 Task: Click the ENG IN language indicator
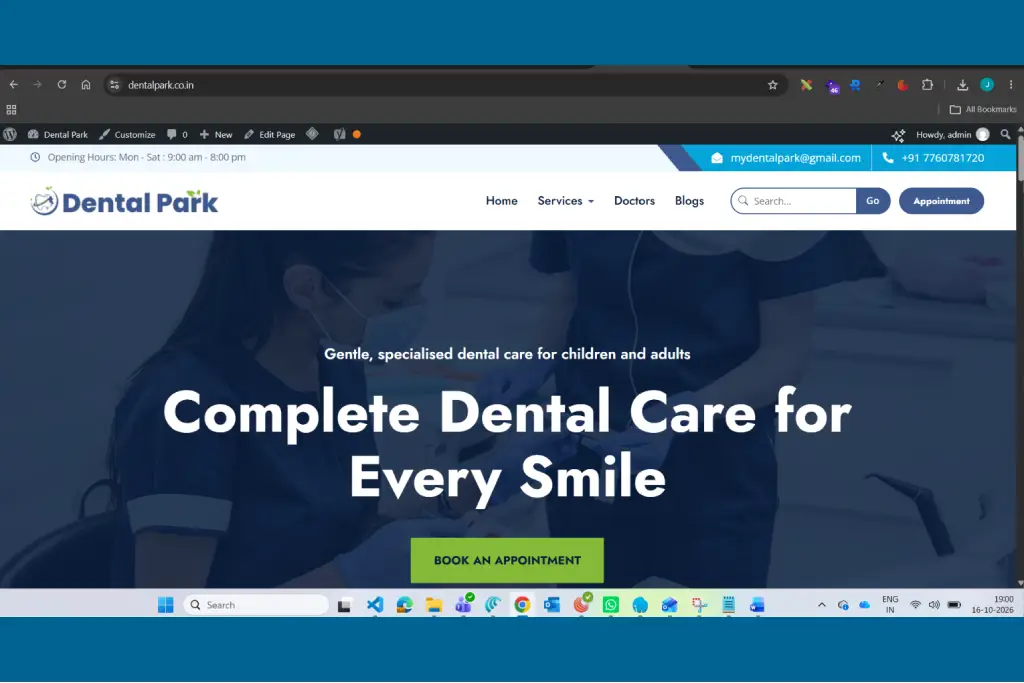coord(890,605)
